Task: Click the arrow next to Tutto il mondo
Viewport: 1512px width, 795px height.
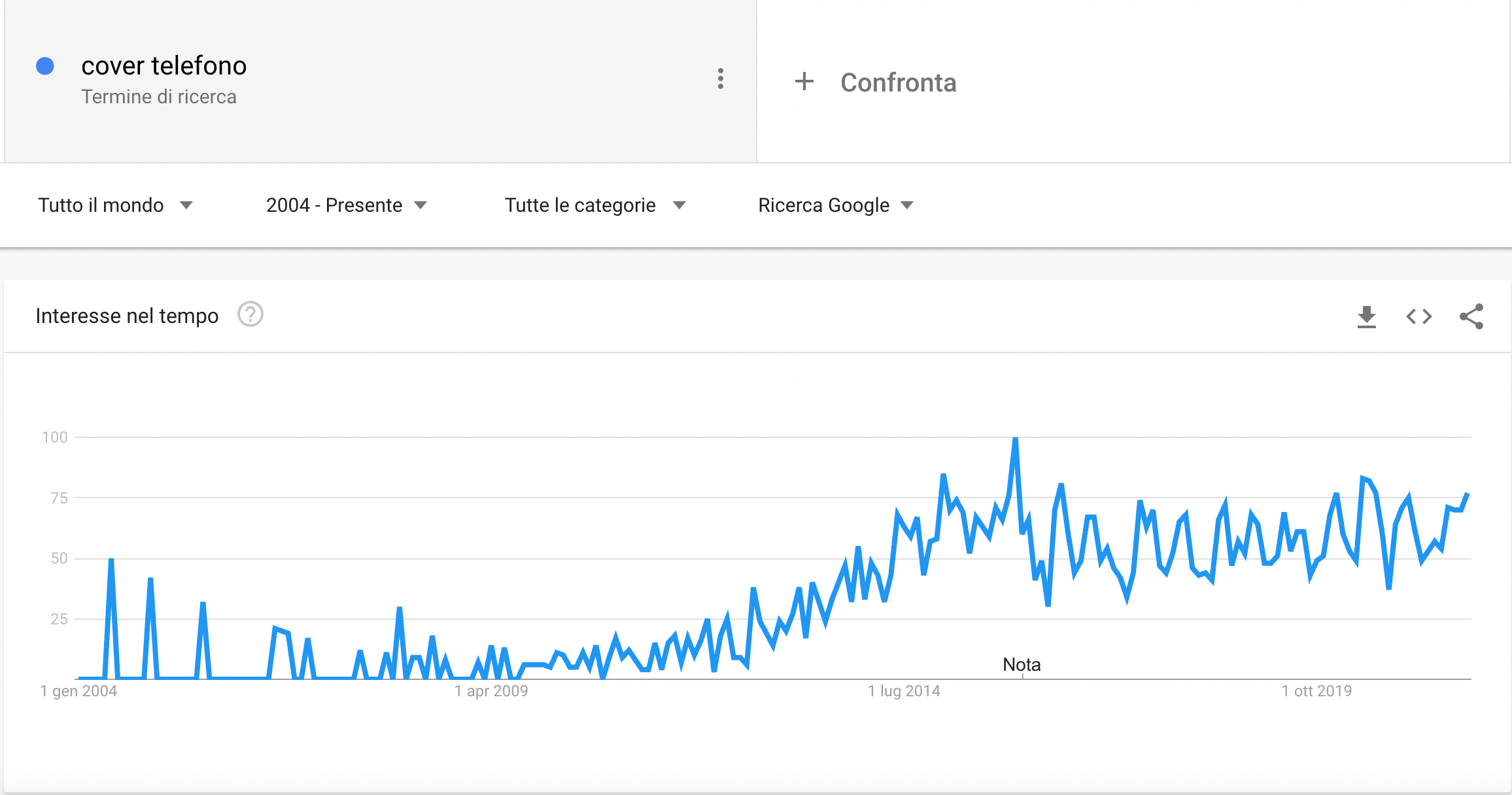Action: (x=186, y=205)
